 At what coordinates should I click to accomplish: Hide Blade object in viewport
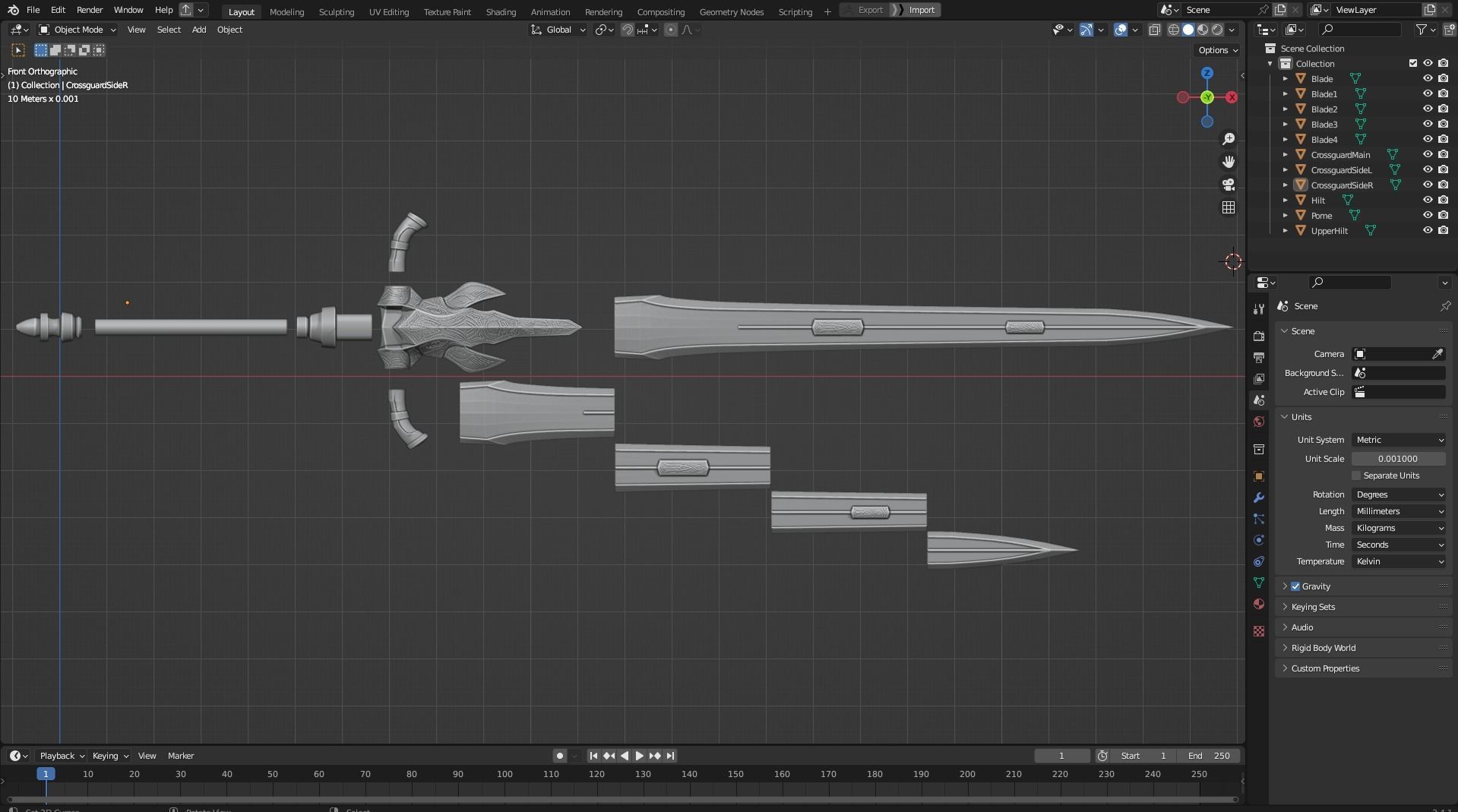click(1428, 78)
